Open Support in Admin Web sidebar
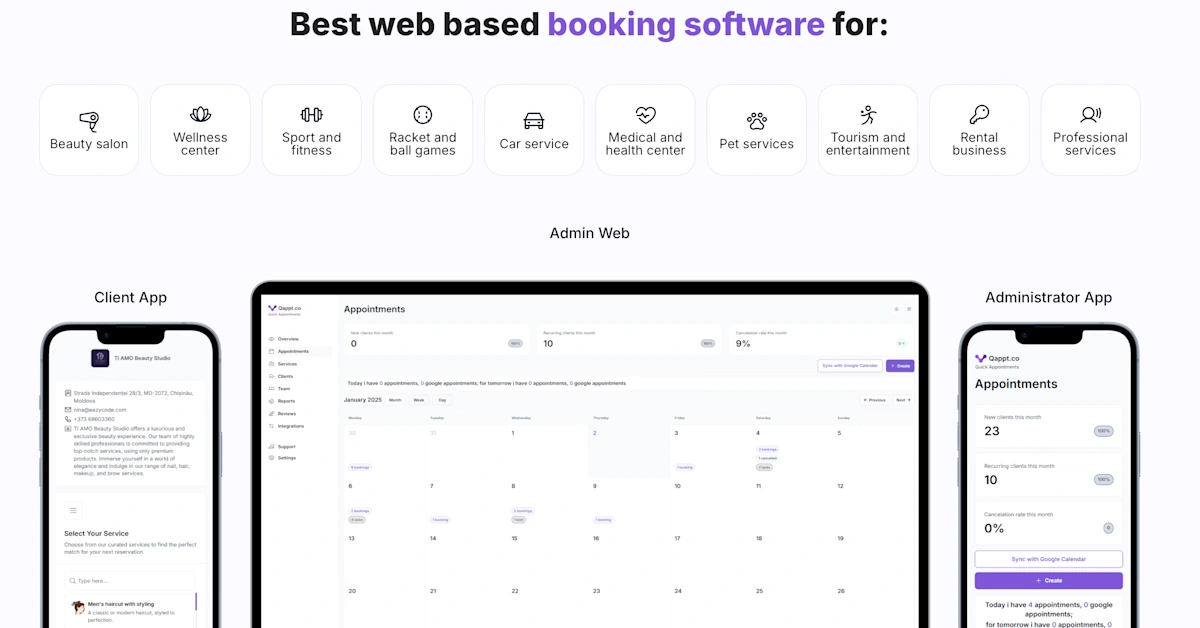The width and height of the screenshot is (1200, 628). coord(282,446)
